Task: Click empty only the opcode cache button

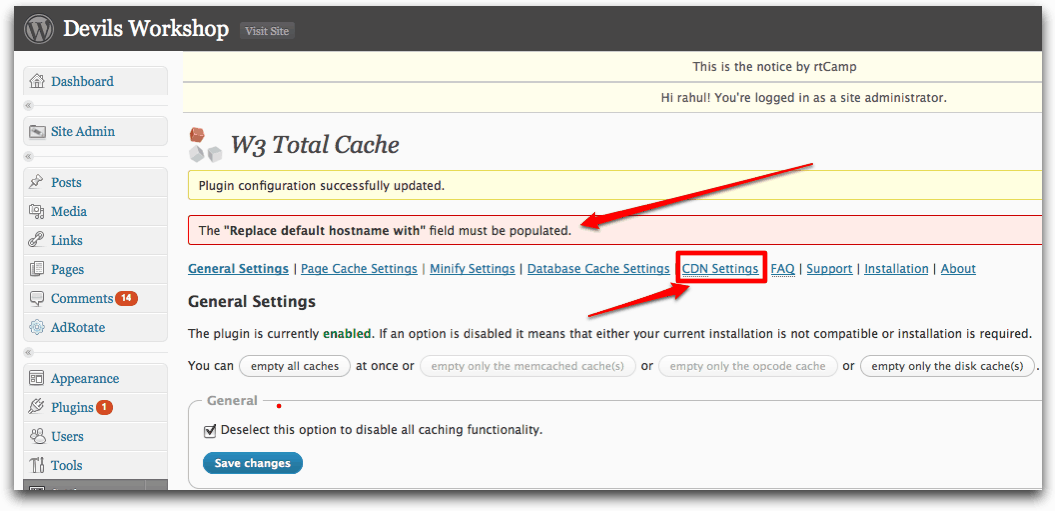Action: 748,366
